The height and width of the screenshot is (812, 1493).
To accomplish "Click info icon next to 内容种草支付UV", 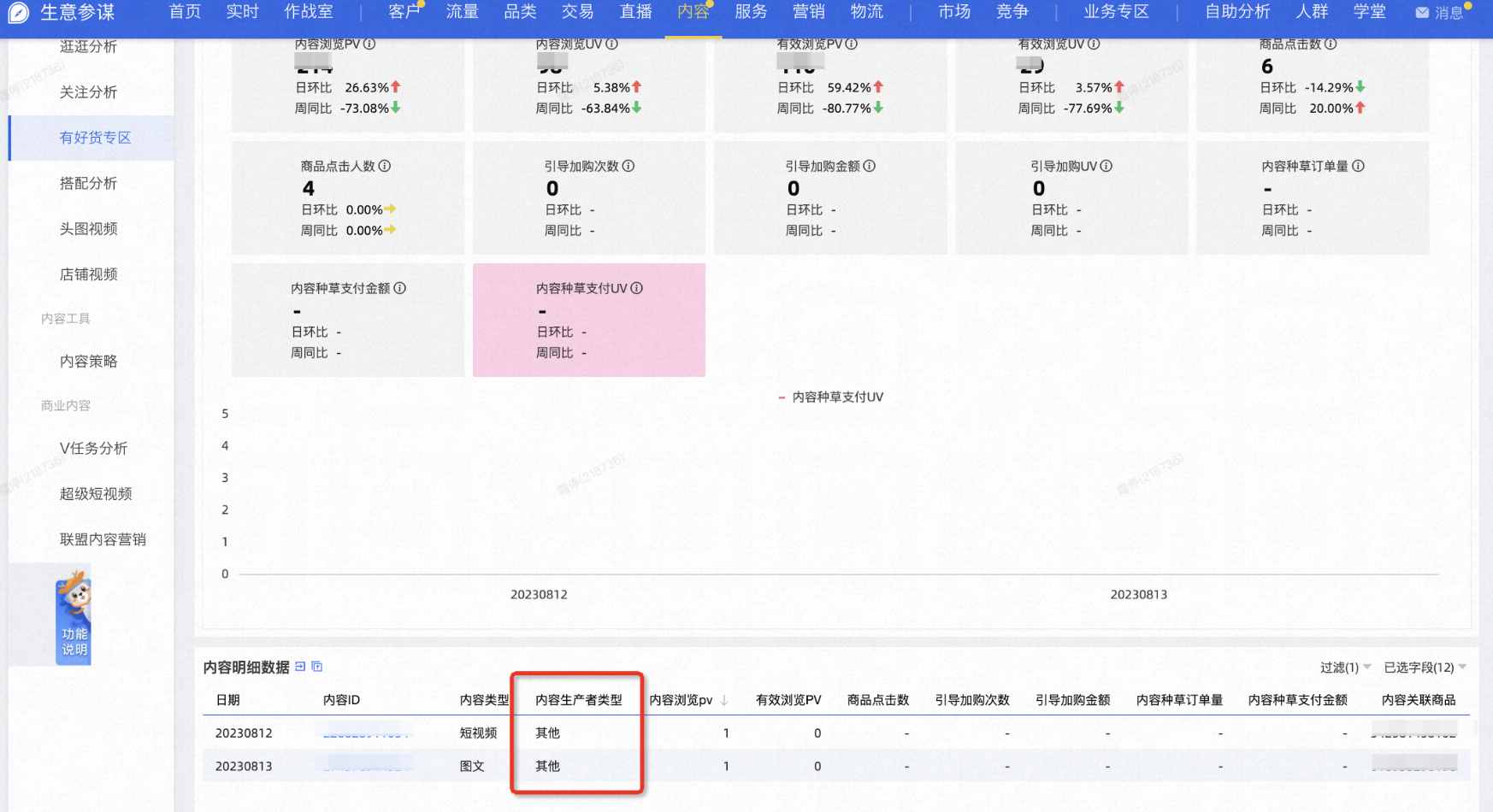I will coord(637,288).
